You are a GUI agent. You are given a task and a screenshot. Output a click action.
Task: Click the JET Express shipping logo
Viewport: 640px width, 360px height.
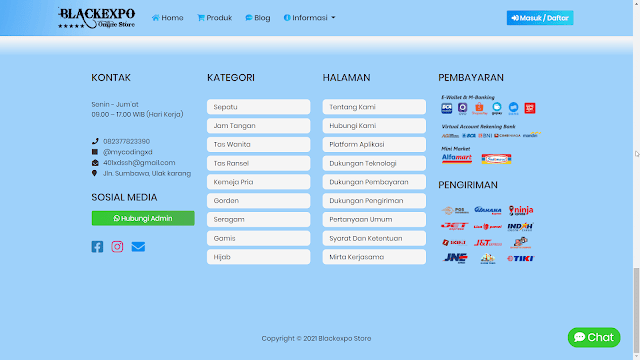455,226
